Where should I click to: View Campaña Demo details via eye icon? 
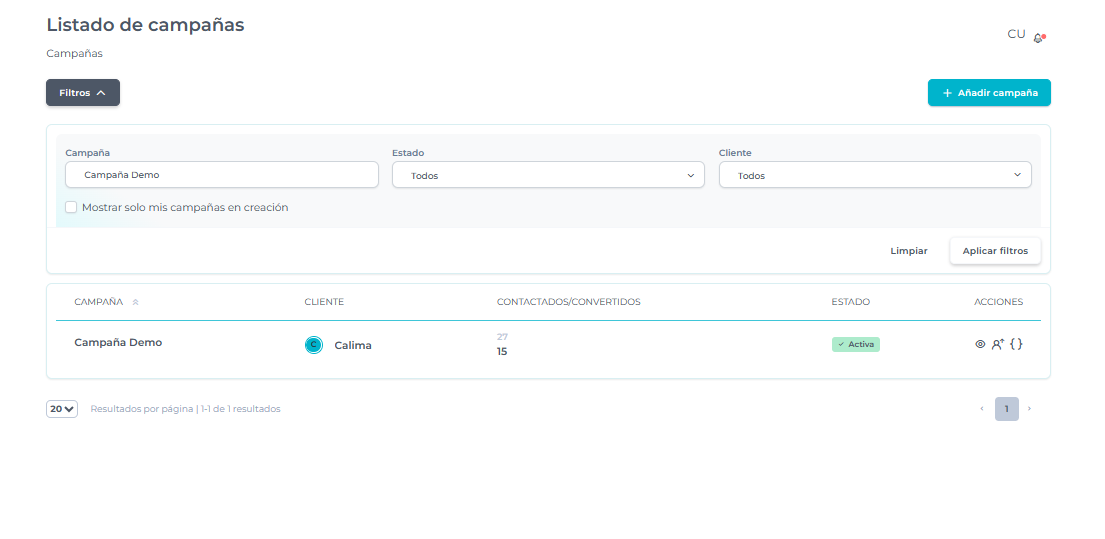pyautogui.click(x=980, y=344)
